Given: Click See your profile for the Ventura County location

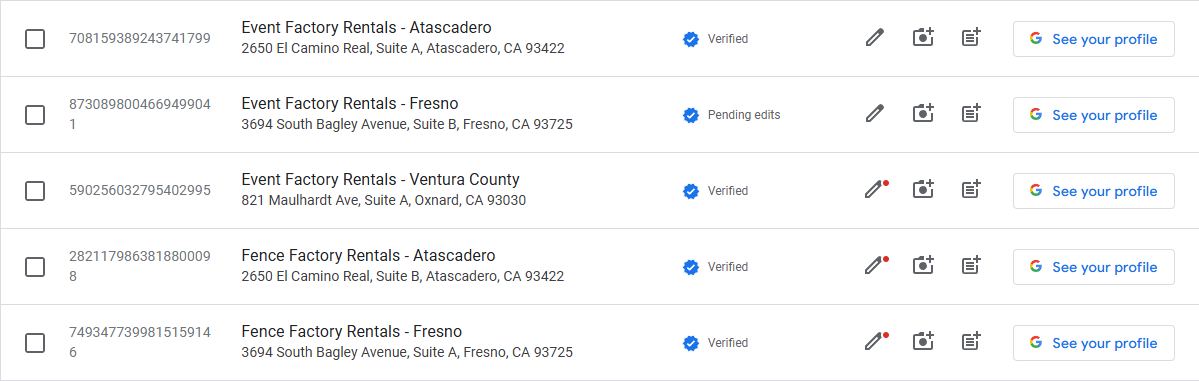Looking at the screenshot, I should 1093,190.
